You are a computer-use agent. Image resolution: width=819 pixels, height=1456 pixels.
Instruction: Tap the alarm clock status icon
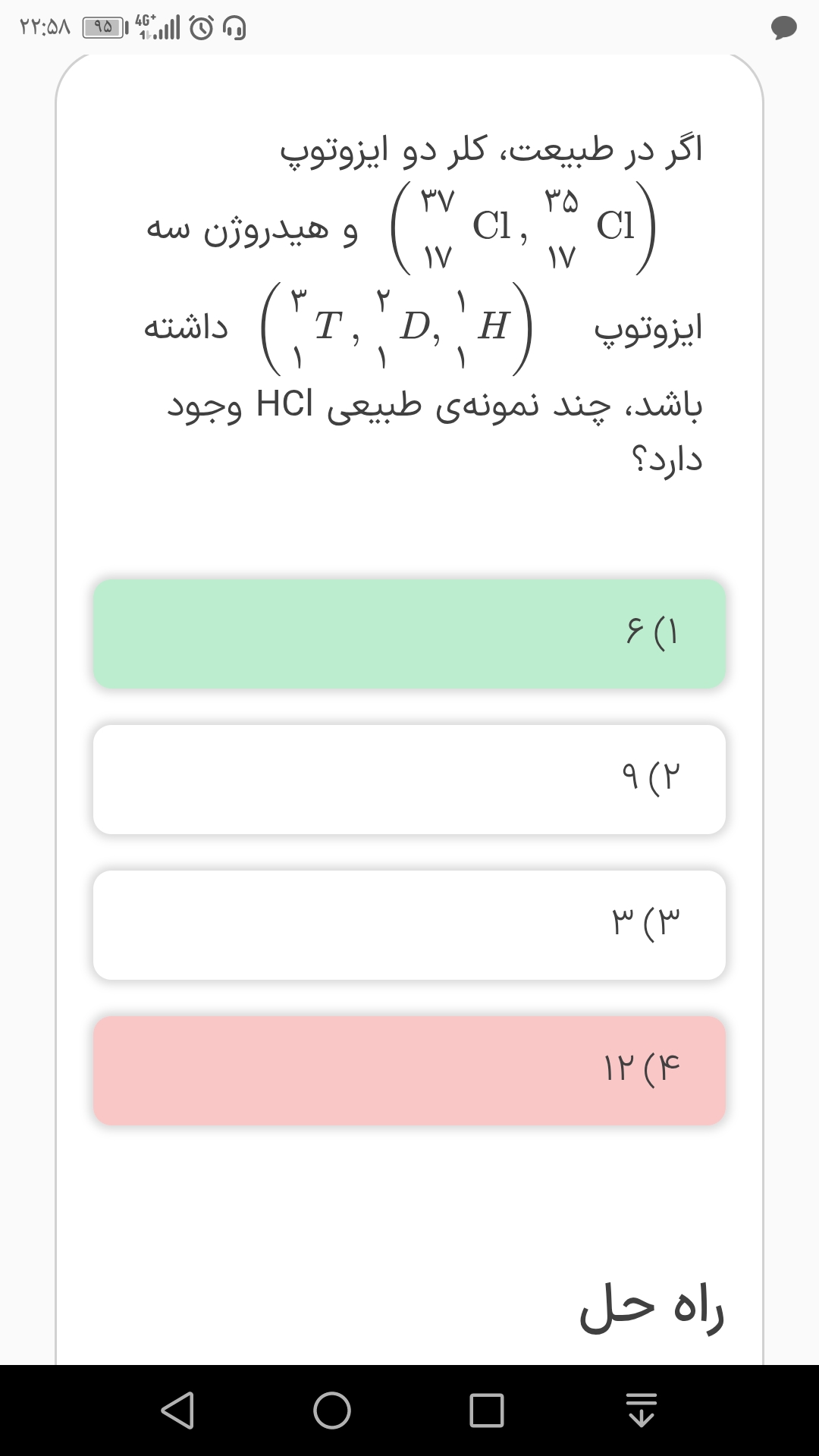(x=202, y=29)
